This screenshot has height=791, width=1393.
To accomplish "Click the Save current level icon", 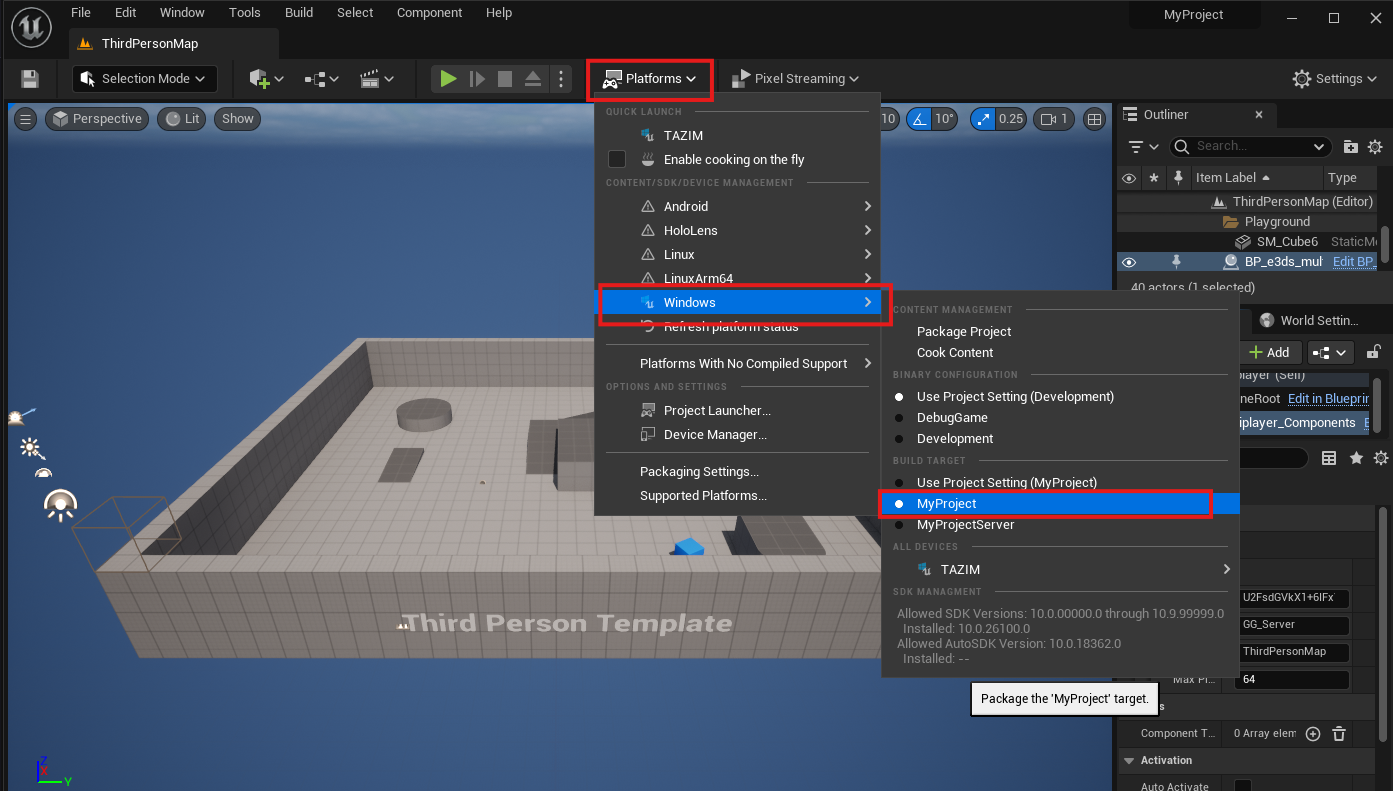I will point(30,79).
